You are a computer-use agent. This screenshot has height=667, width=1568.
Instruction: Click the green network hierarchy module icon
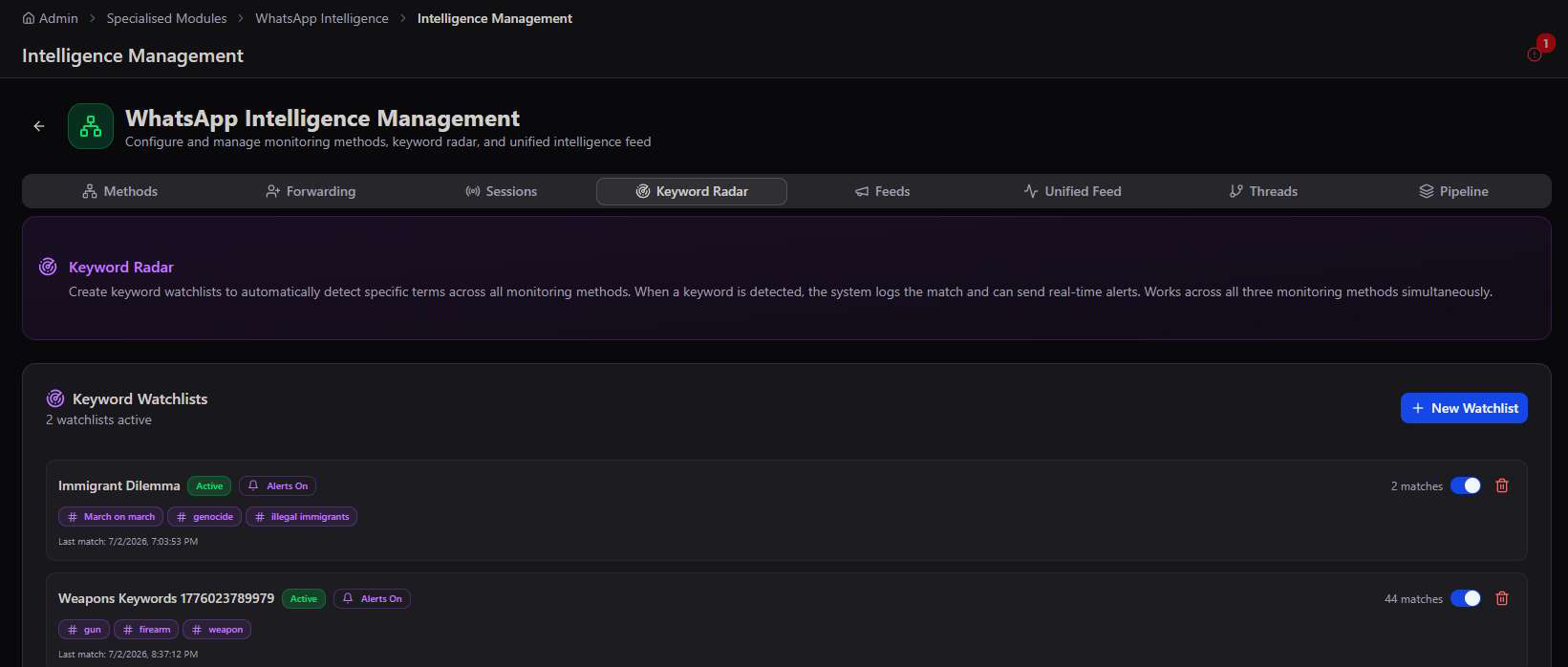point(91,126)
